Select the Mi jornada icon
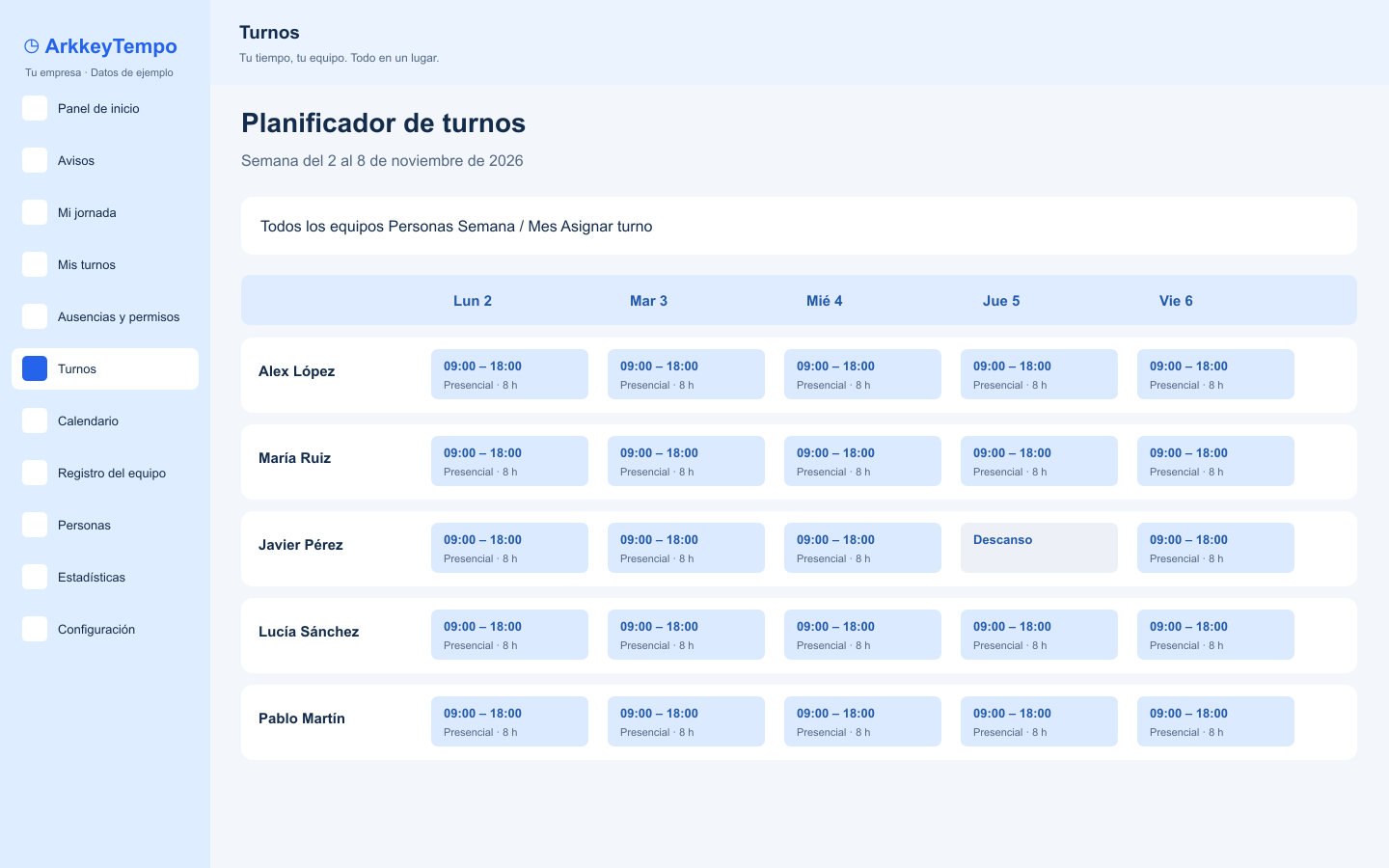The height and width of the screenshot is (868, 1389). pyautogui.click(x=35, y=212)
